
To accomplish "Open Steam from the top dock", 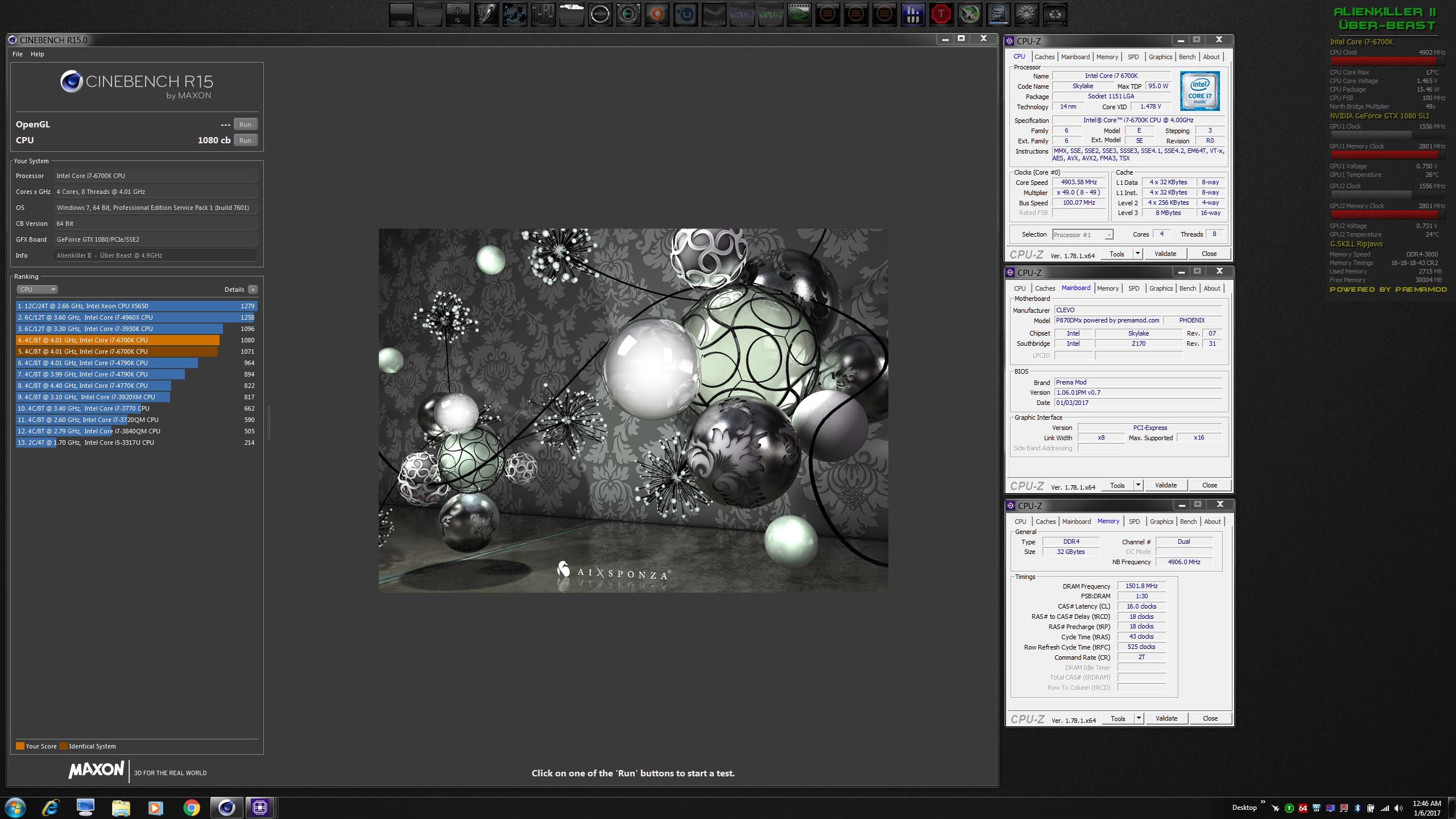I will point(714,14).
